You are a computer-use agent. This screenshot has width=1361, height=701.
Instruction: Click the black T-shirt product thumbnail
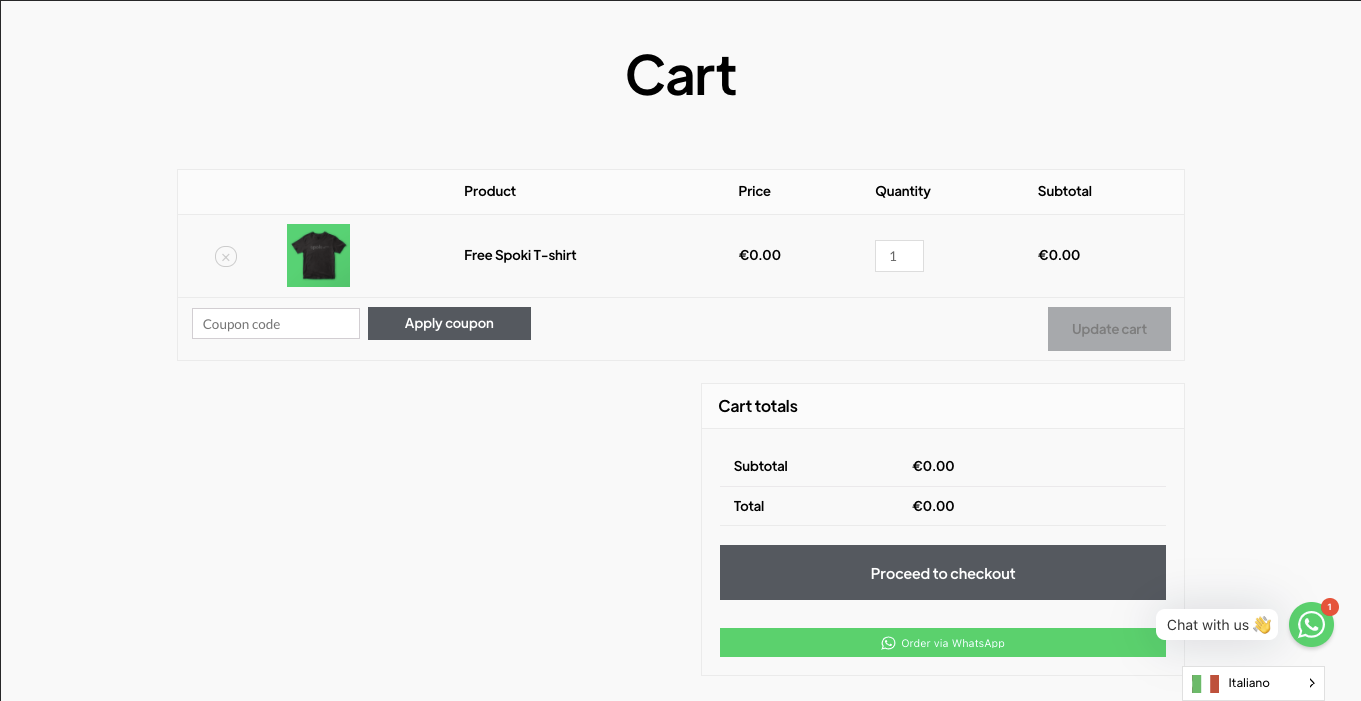tap(318, 256)
